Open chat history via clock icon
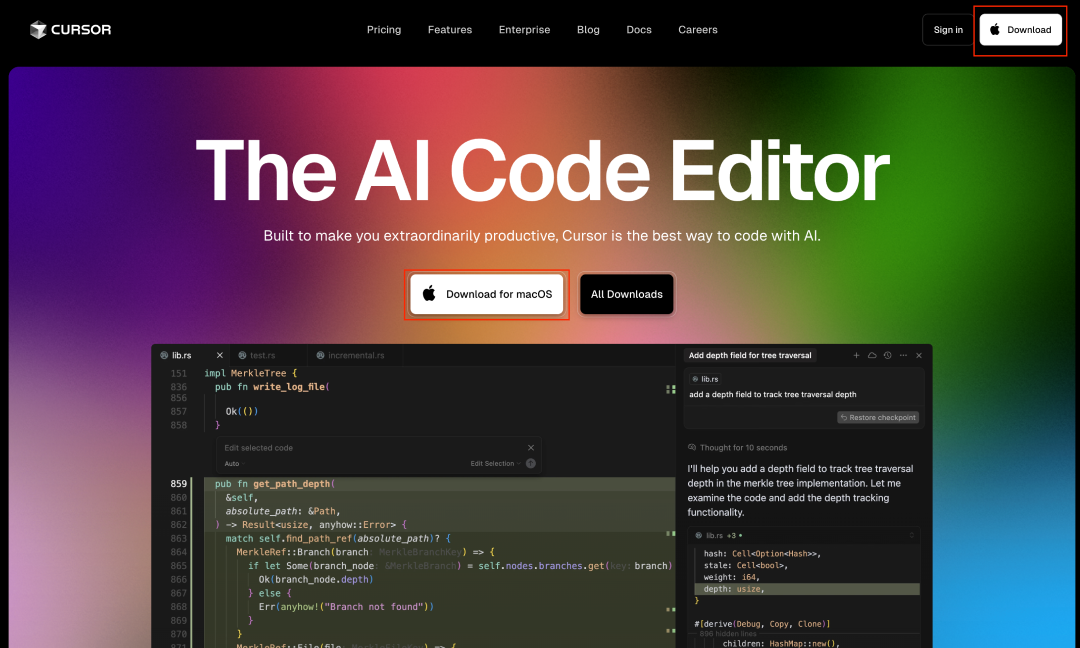Image resolution: width=1080 pixels, height=648 pixels. tap(887, 355)
